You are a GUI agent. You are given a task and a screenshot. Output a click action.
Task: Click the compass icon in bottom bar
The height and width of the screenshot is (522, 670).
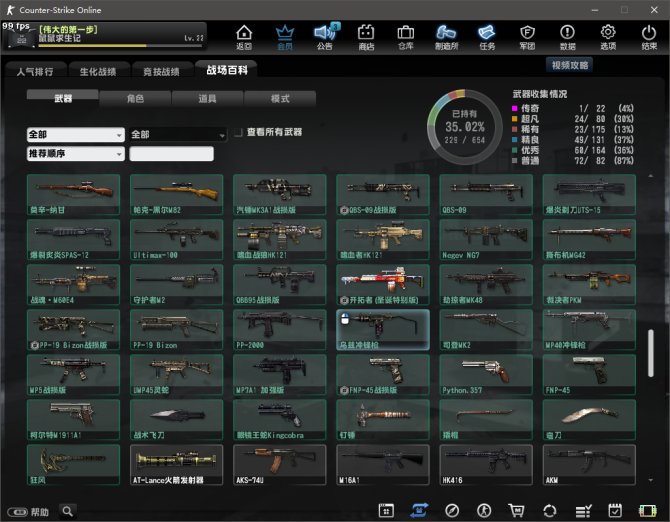point(452,510)
